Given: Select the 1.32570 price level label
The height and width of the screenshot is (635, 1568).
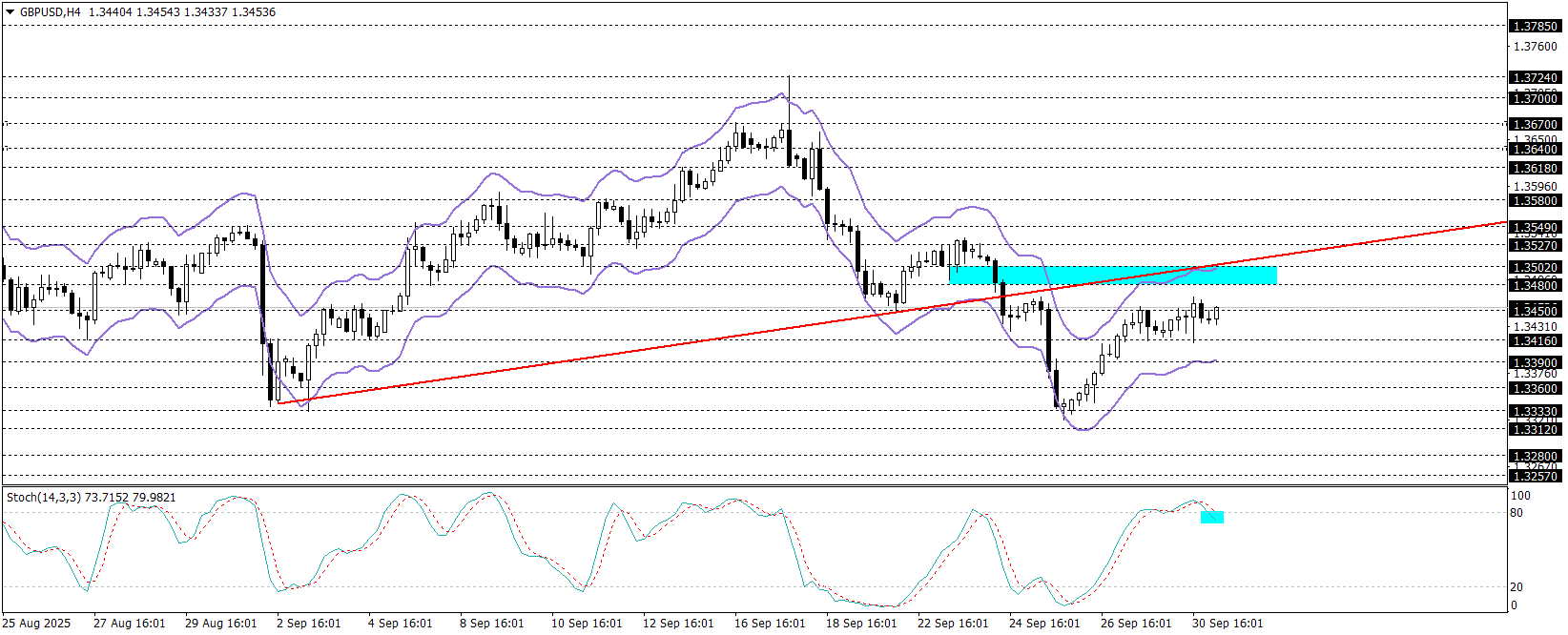Looking at the screenshot, I should pos(1535,477).
